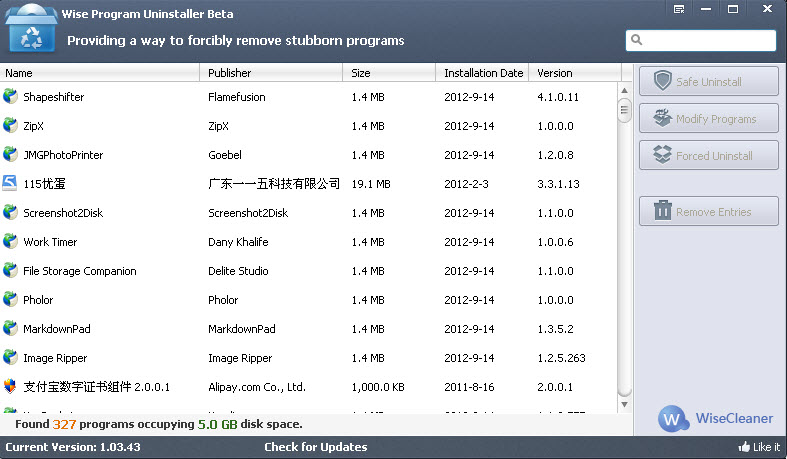
Task: Click the 115优蛋 program icon
Action: 10,183
